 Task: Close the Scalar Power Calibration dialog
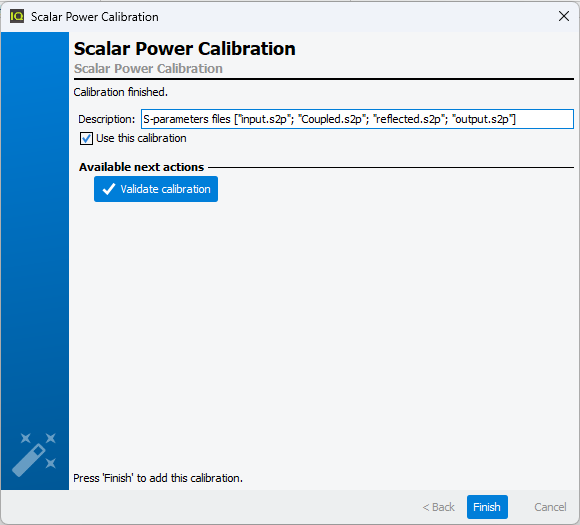(563, 16)
